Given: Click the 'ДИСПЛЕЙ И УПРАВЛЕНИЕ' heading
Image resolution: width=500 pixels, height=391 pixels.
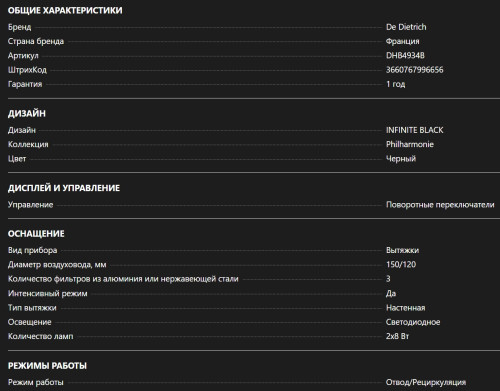Looking at the screenshot, I should point(64,188).
